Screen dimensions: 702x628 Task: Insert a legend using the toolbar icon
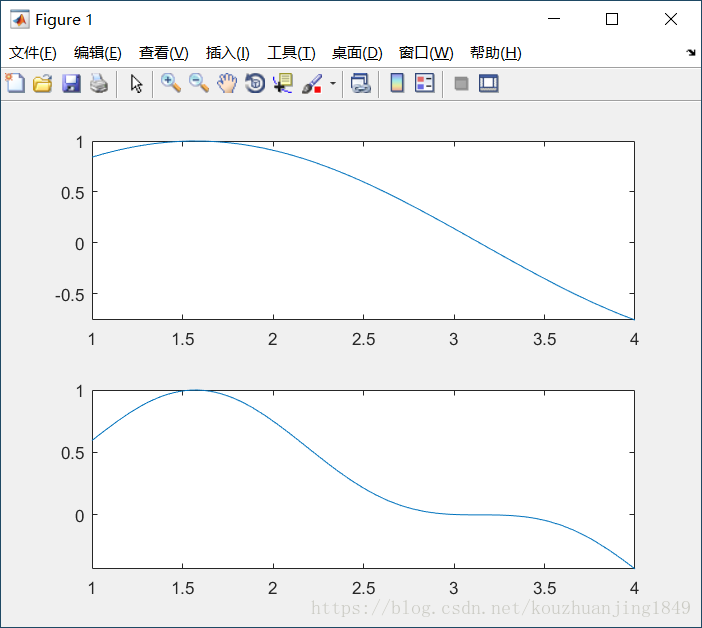[424, 83]
